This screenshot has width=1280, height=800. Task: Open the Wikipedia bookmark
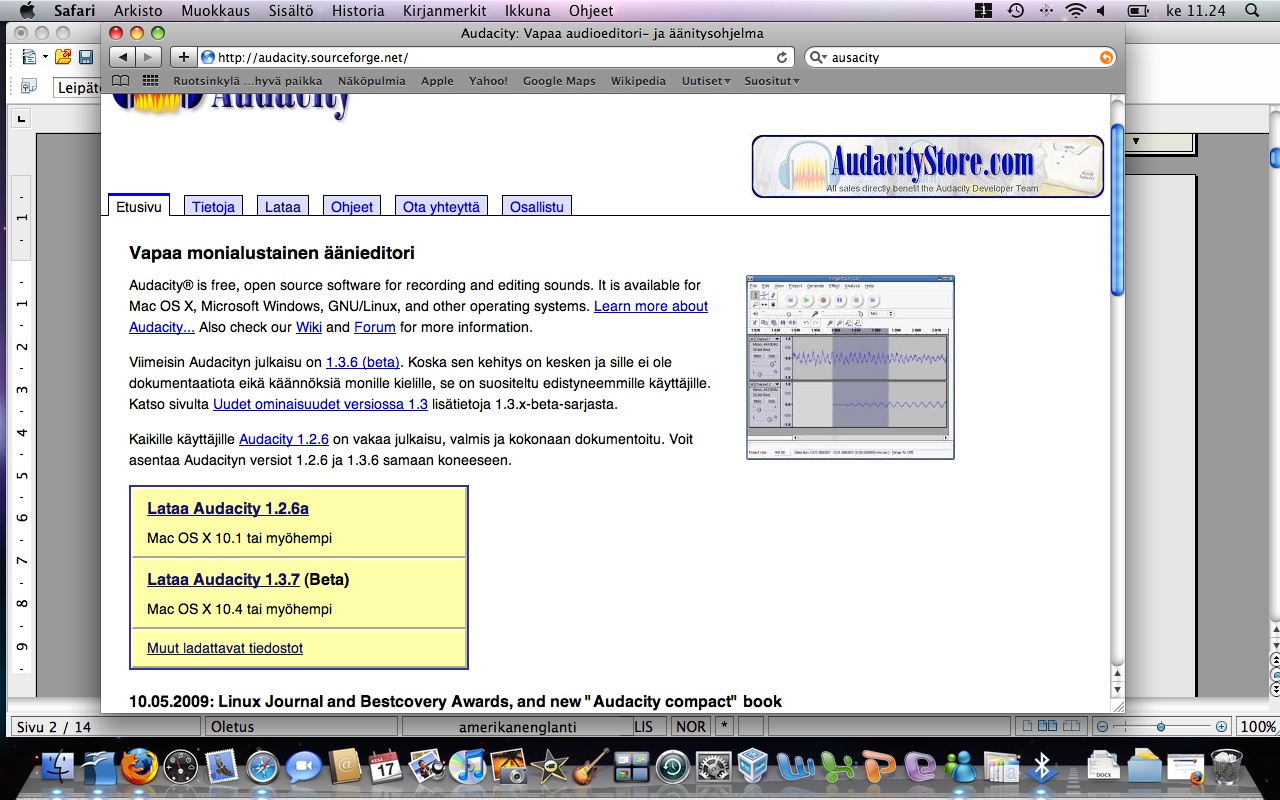(x=638, y=81)
